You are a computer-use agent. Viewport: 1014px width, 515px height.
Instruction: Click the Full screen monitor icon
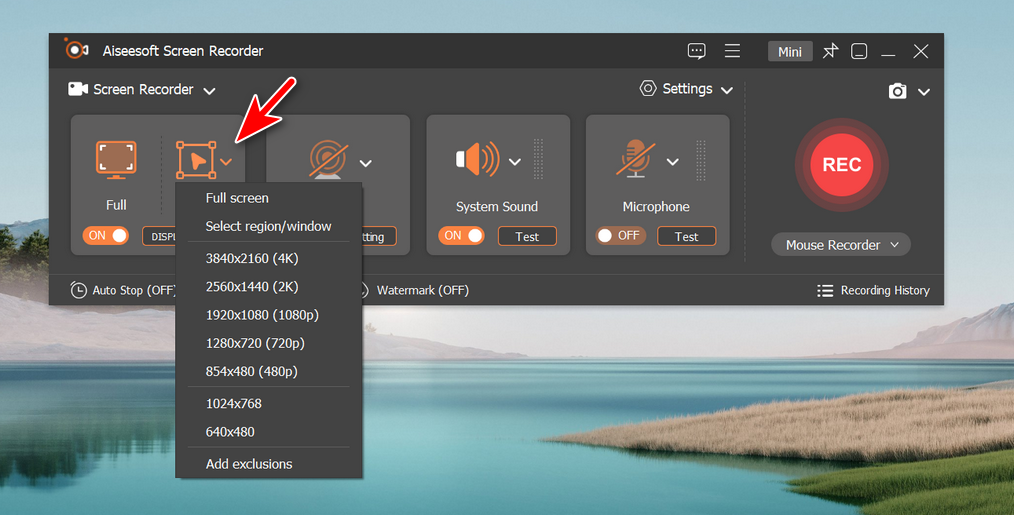(x=116, y=160)
